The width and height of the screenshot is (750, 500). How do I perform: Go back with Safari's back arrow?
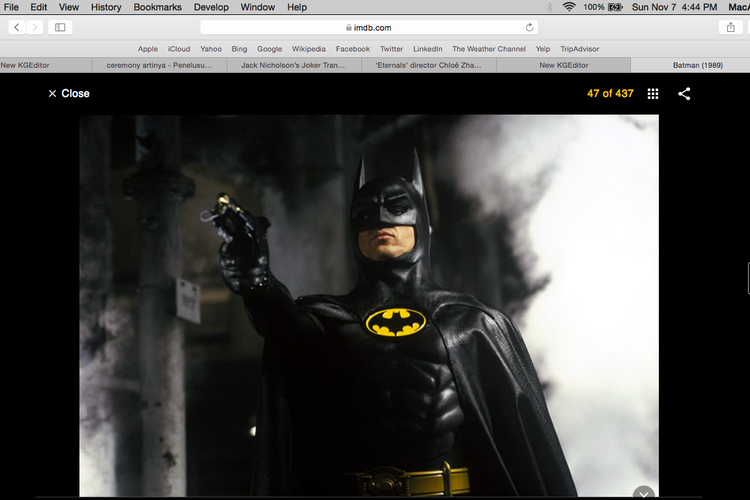17,27
